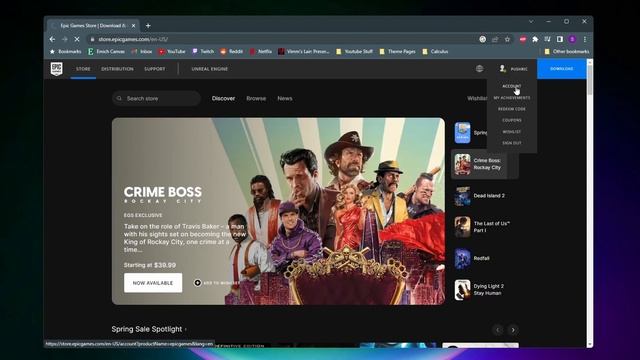Click the Epic Games logo icon
Screen dimensions: 640x360
pyautogui.click(x=57, y=69)
